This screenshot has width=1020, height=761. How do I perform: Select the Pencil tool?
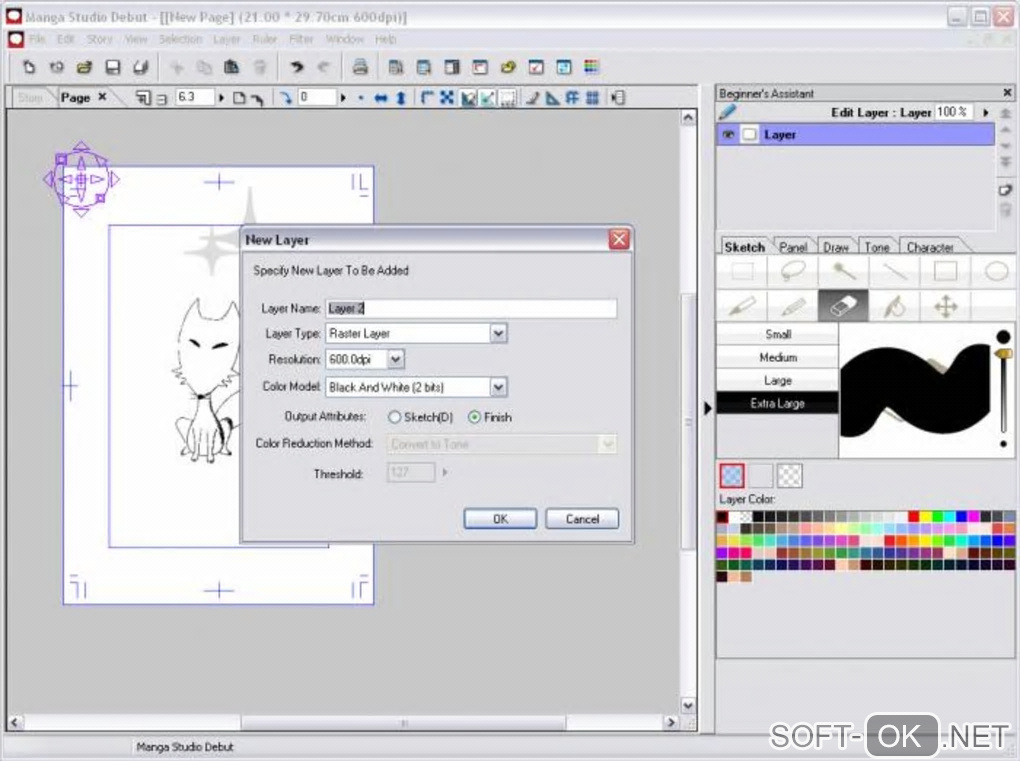[793, 306]
